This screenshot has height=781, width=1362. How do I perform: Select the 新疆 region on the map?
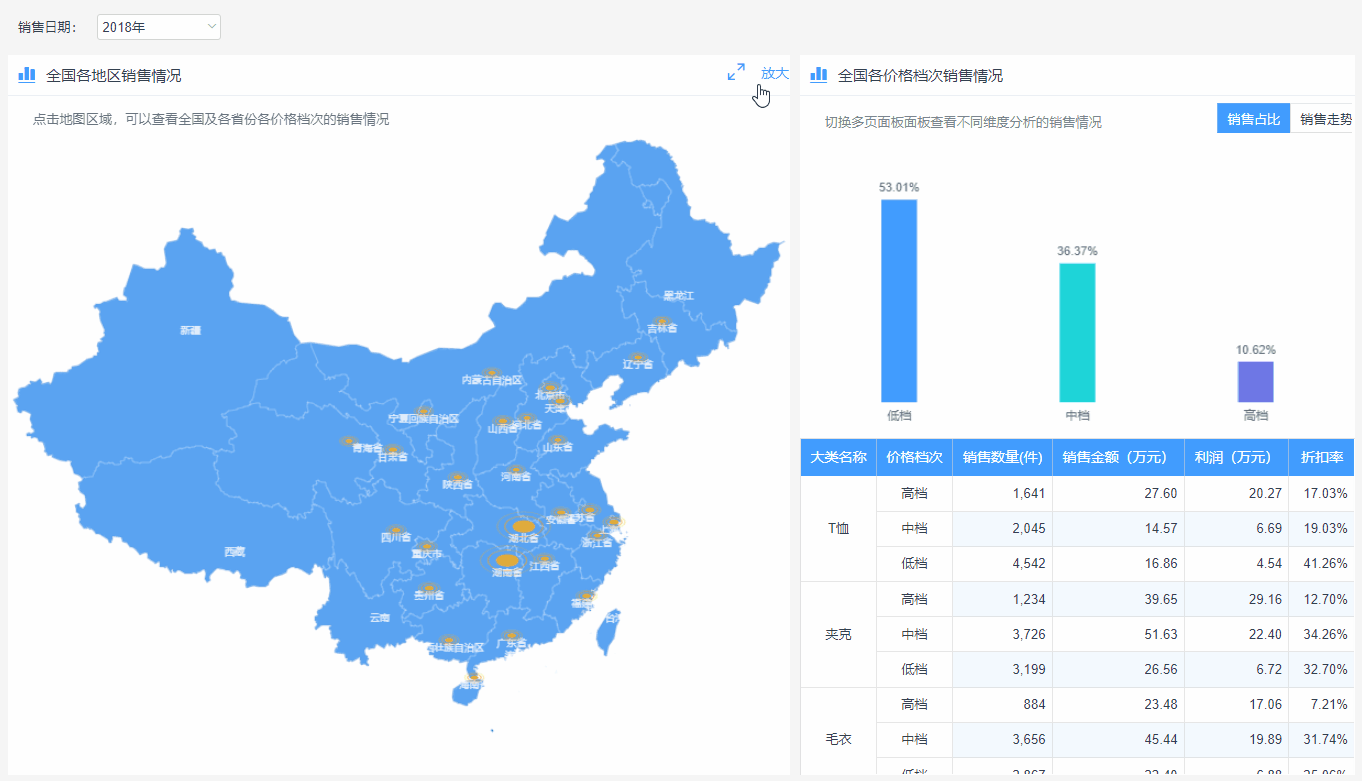pos(190,330)
